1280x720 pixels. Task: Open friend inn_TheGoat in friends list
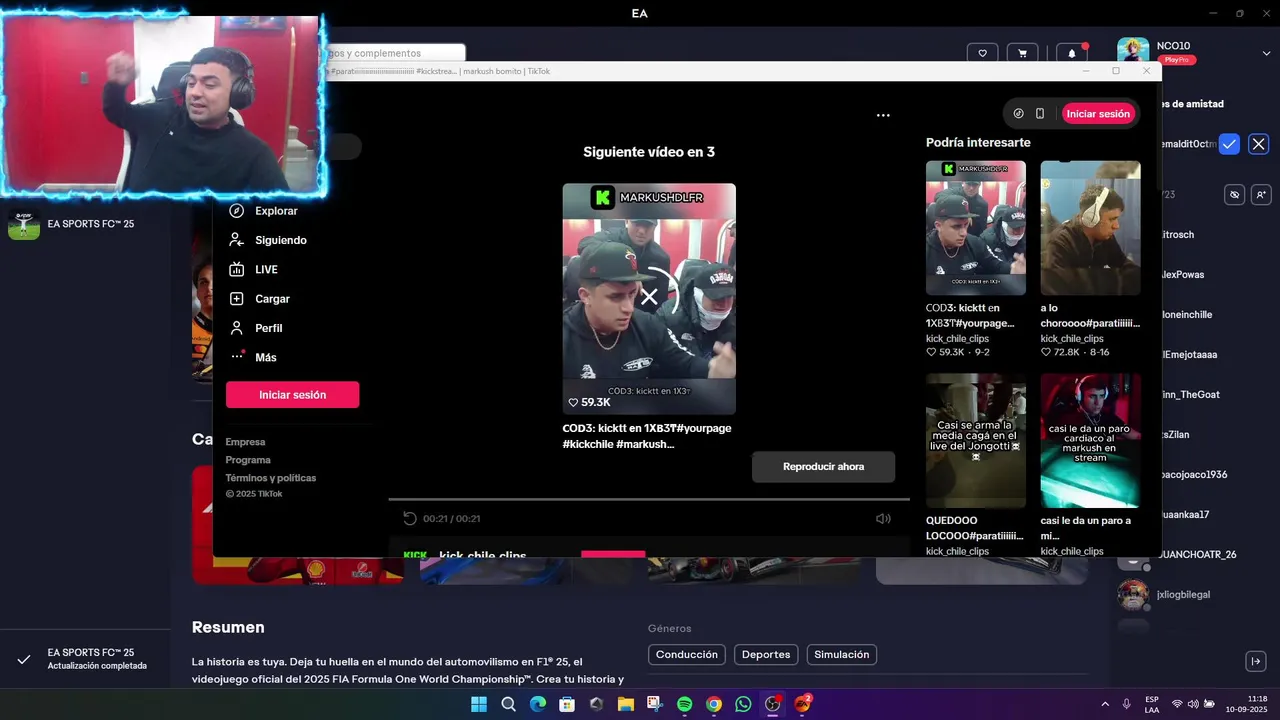pos(1190,394)
